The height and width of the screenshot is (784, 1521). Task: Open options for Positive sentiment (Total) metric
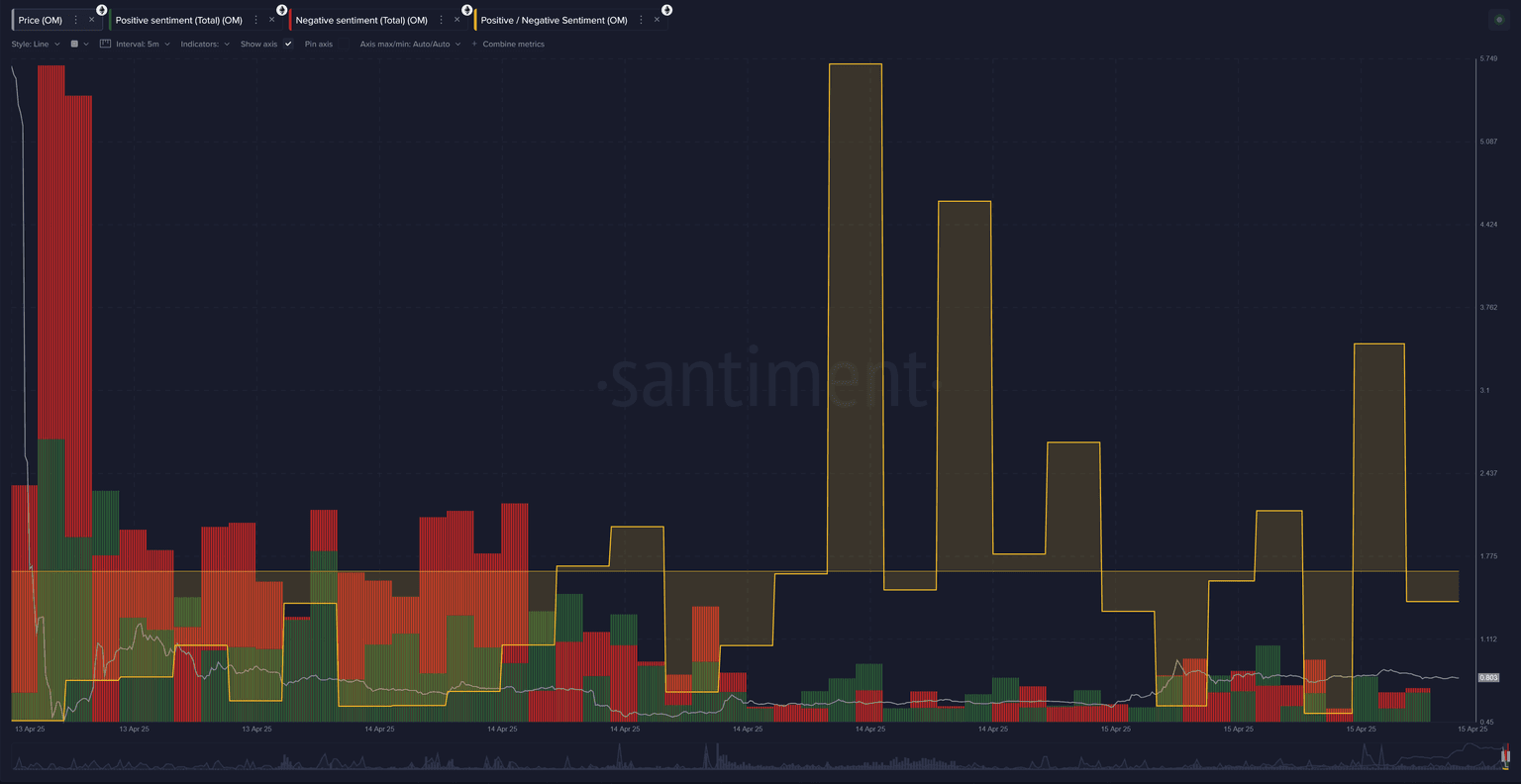click(256, 20)
